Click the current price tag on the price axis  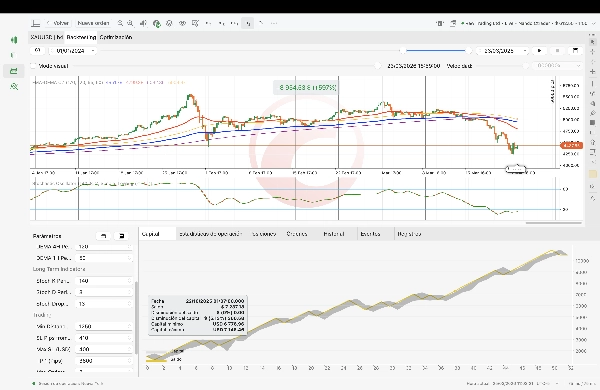coord(571,145)
